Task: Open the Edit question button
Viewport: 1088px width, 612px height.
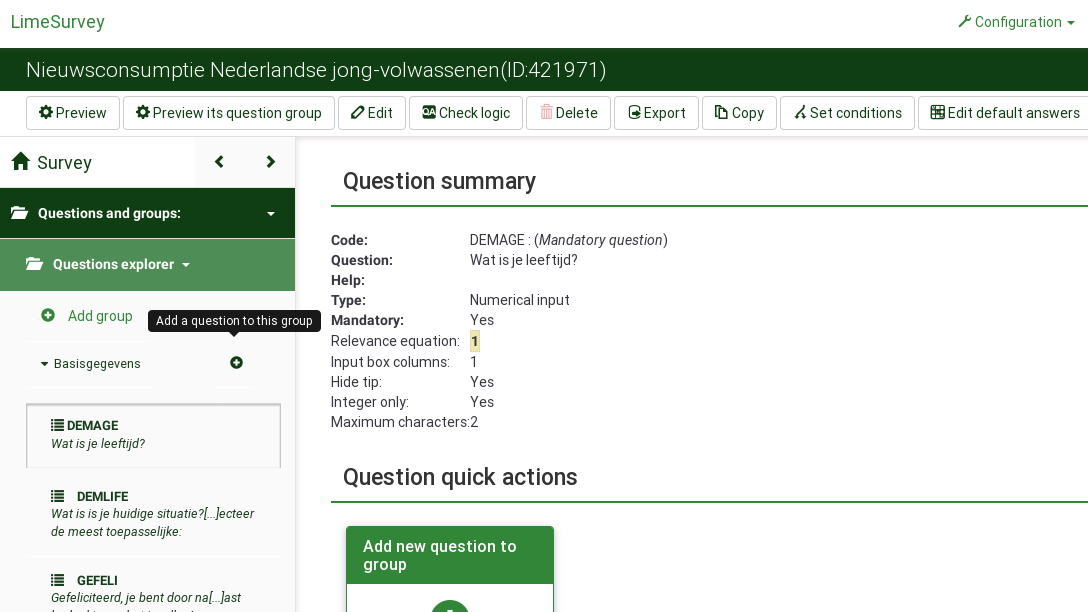Action: pyautogui.click(x=372, y=113)
